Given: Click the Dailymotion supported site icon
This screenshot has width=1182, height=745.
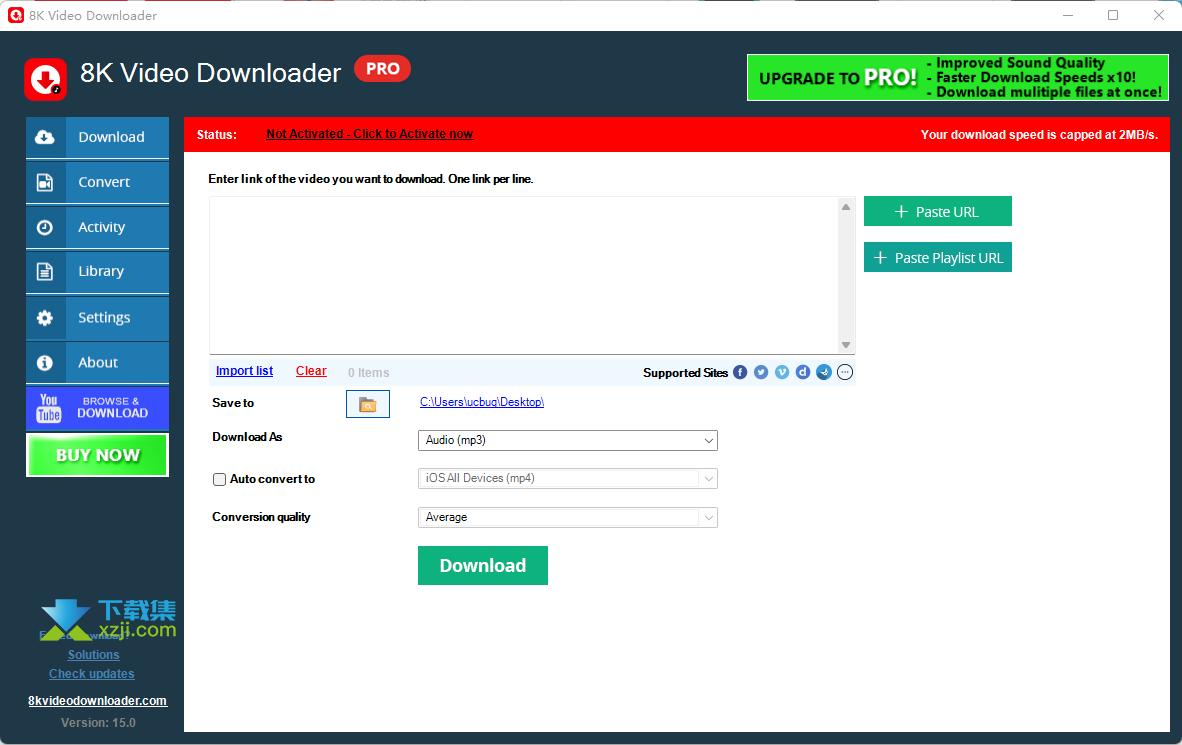Looking at the screenshot, I should [803, 372].
